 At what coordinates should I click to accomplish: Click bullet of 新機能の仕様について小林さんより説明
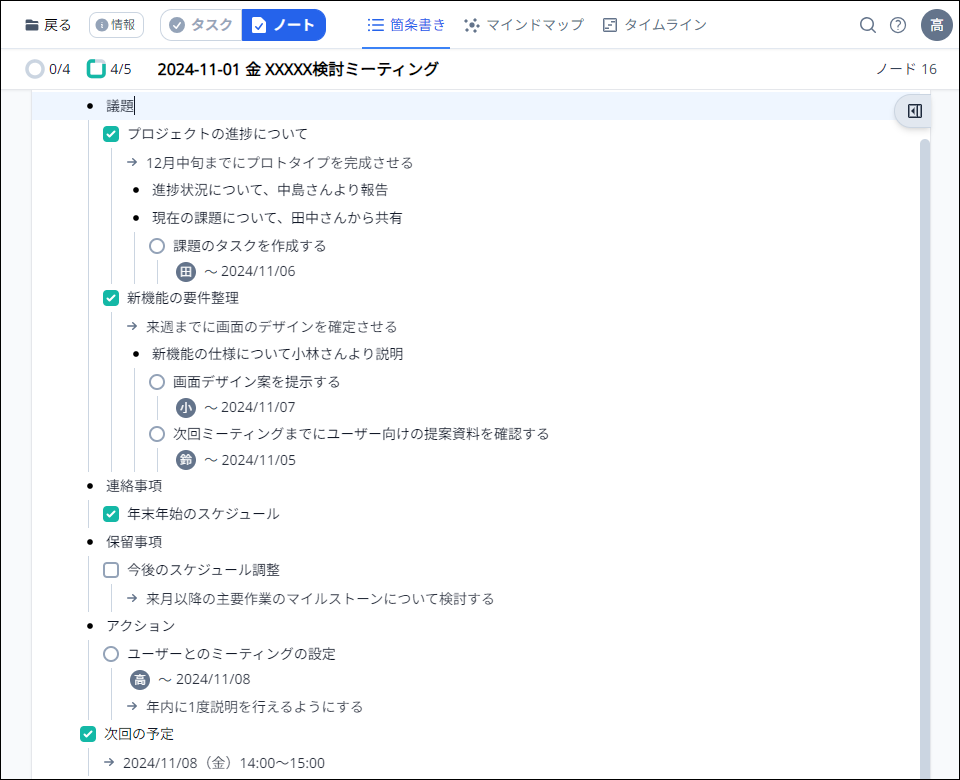[x=136, y=354]
